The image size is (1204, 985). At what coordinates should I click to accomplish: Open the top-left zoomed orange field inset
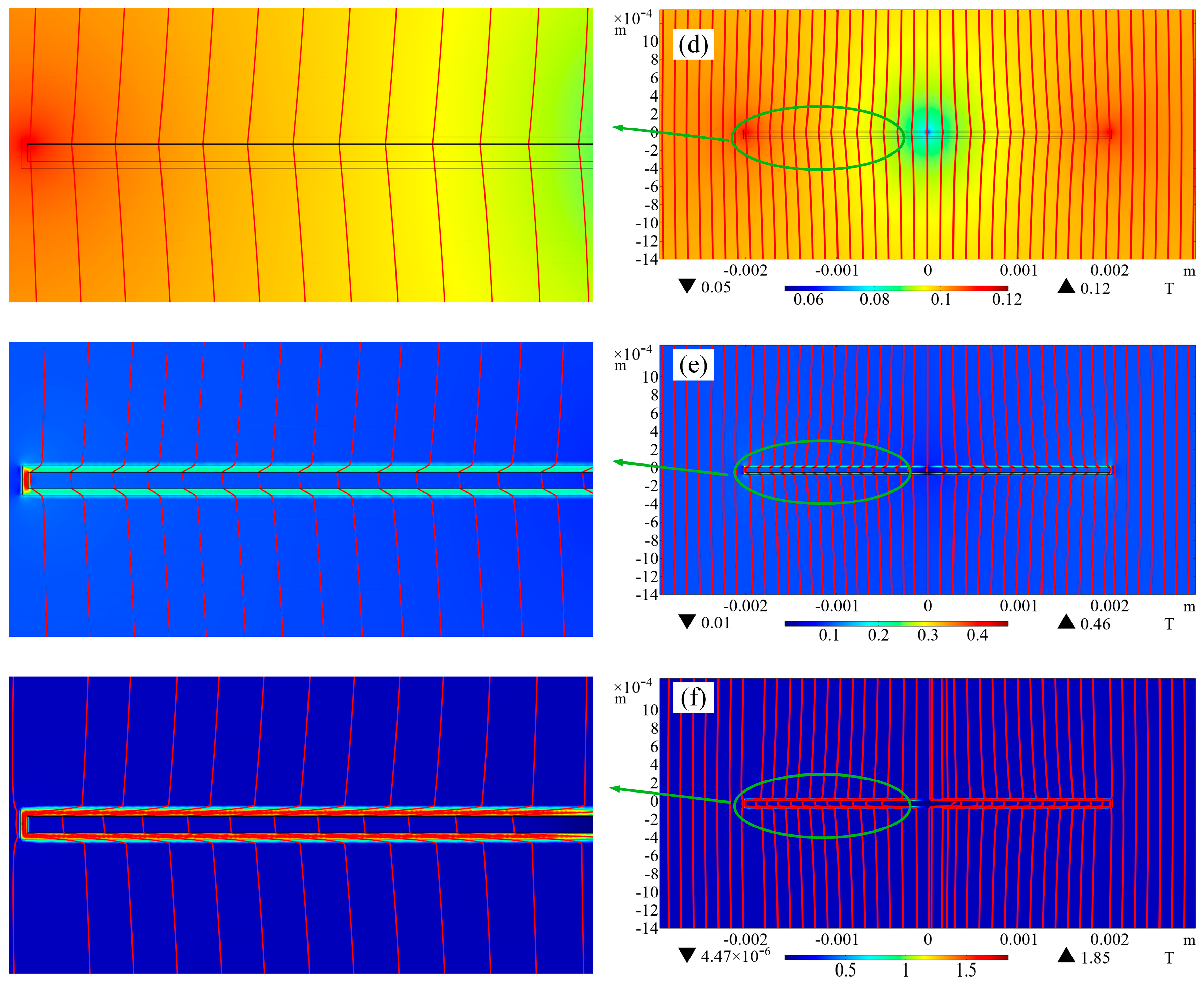click(x=300, y=154)
